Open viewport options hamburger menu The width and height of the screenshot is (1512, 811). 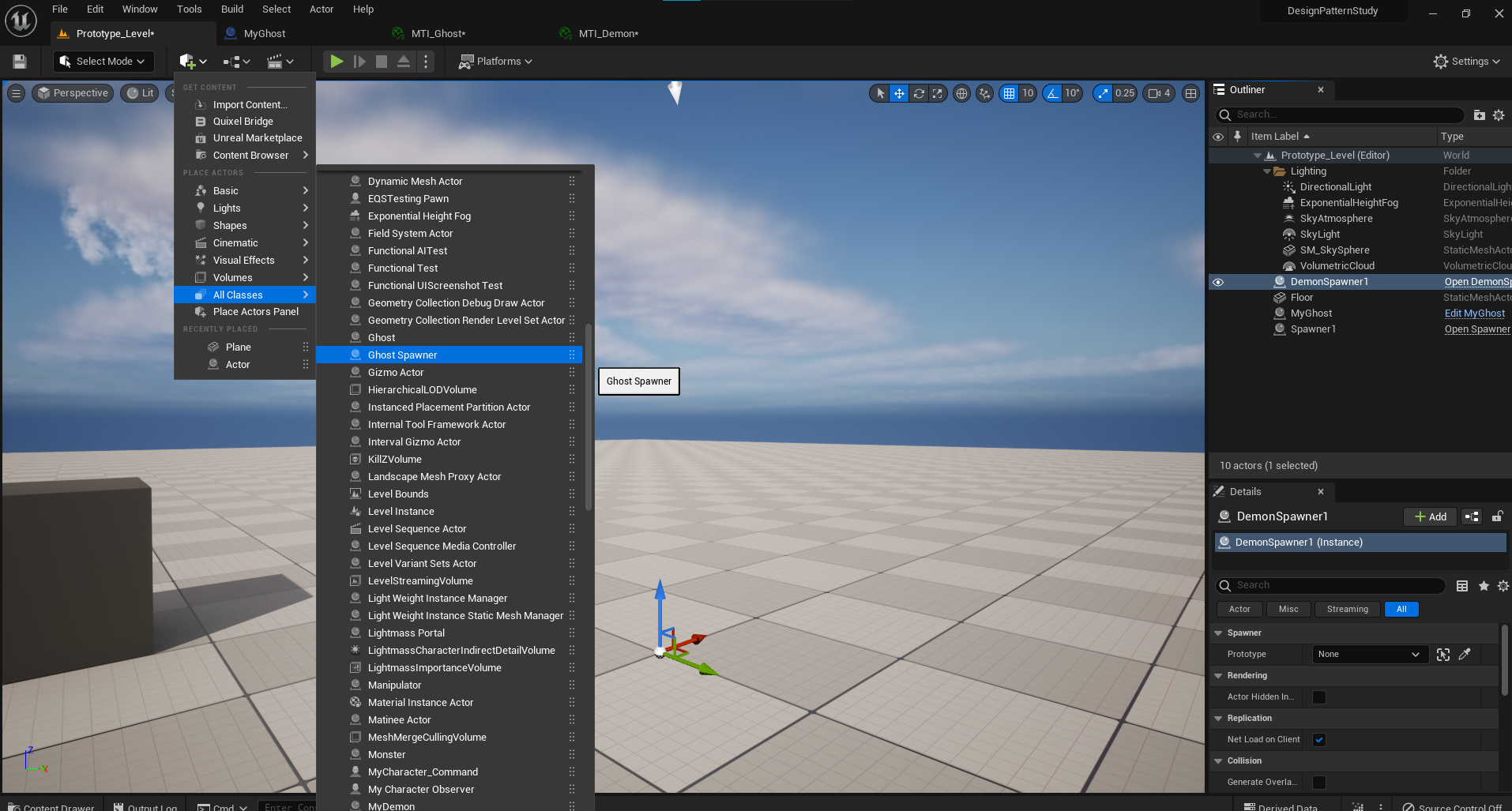tap(16, 93)
